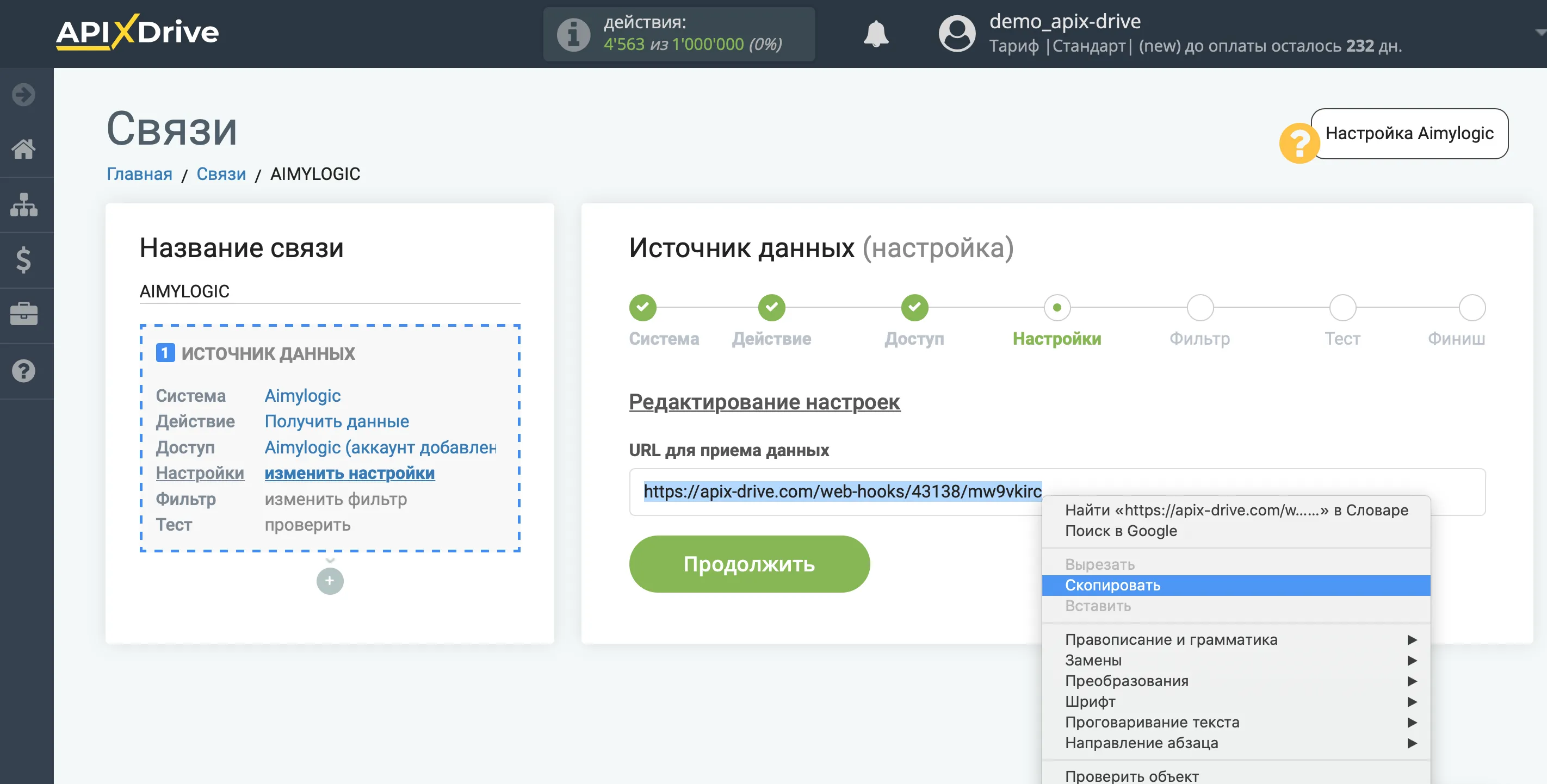
Task: Select the Фильтр step circle
Action: [1200, 307]
